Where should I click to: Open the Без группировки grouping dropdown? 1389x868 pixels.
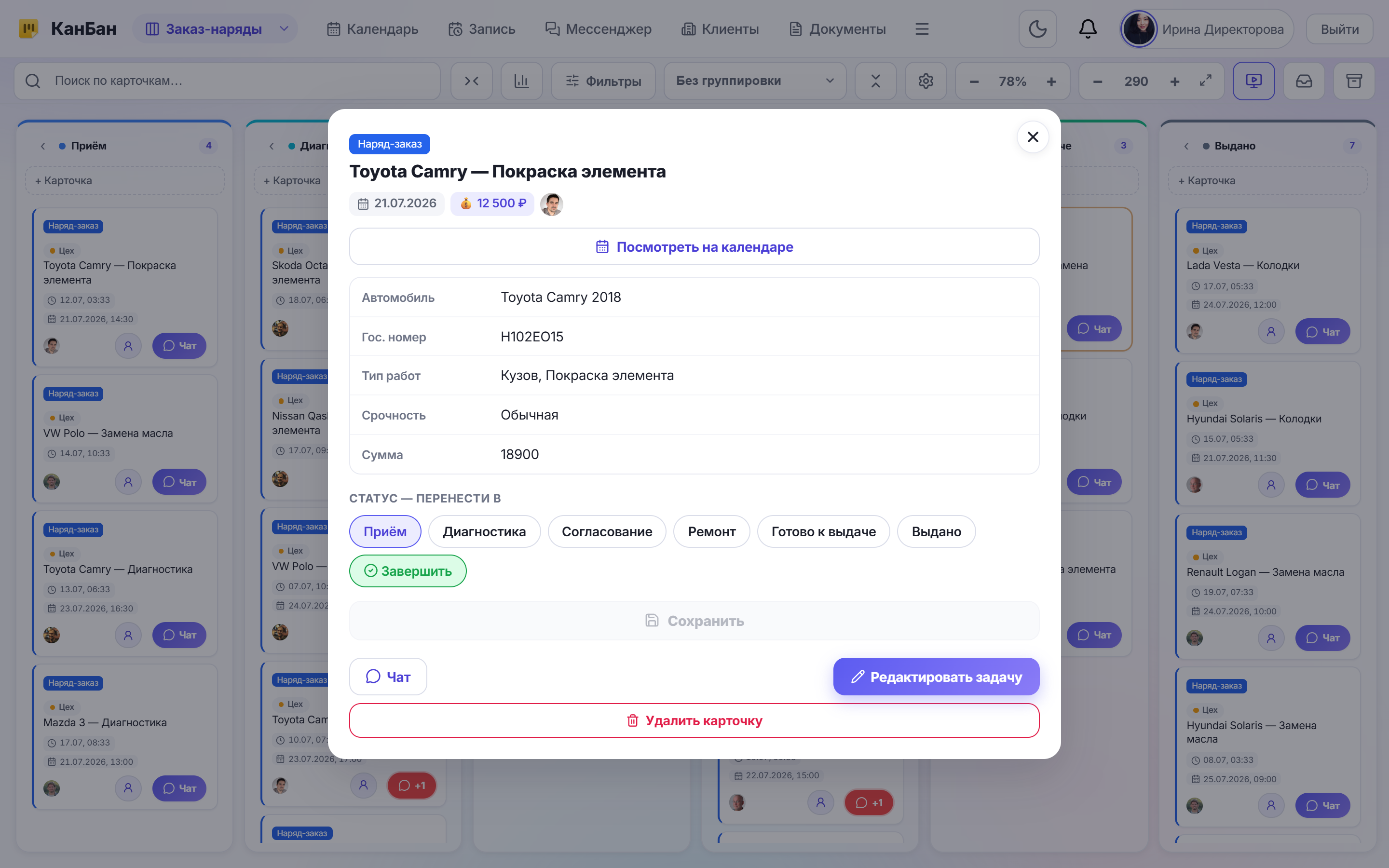coord(755,81)
